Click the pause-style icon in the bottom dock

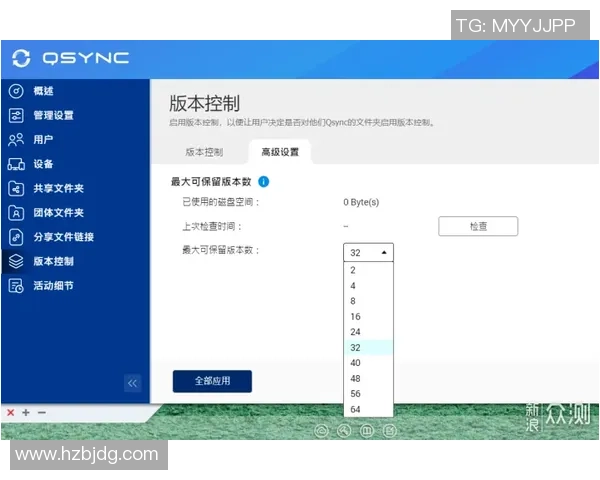[367, 431]
